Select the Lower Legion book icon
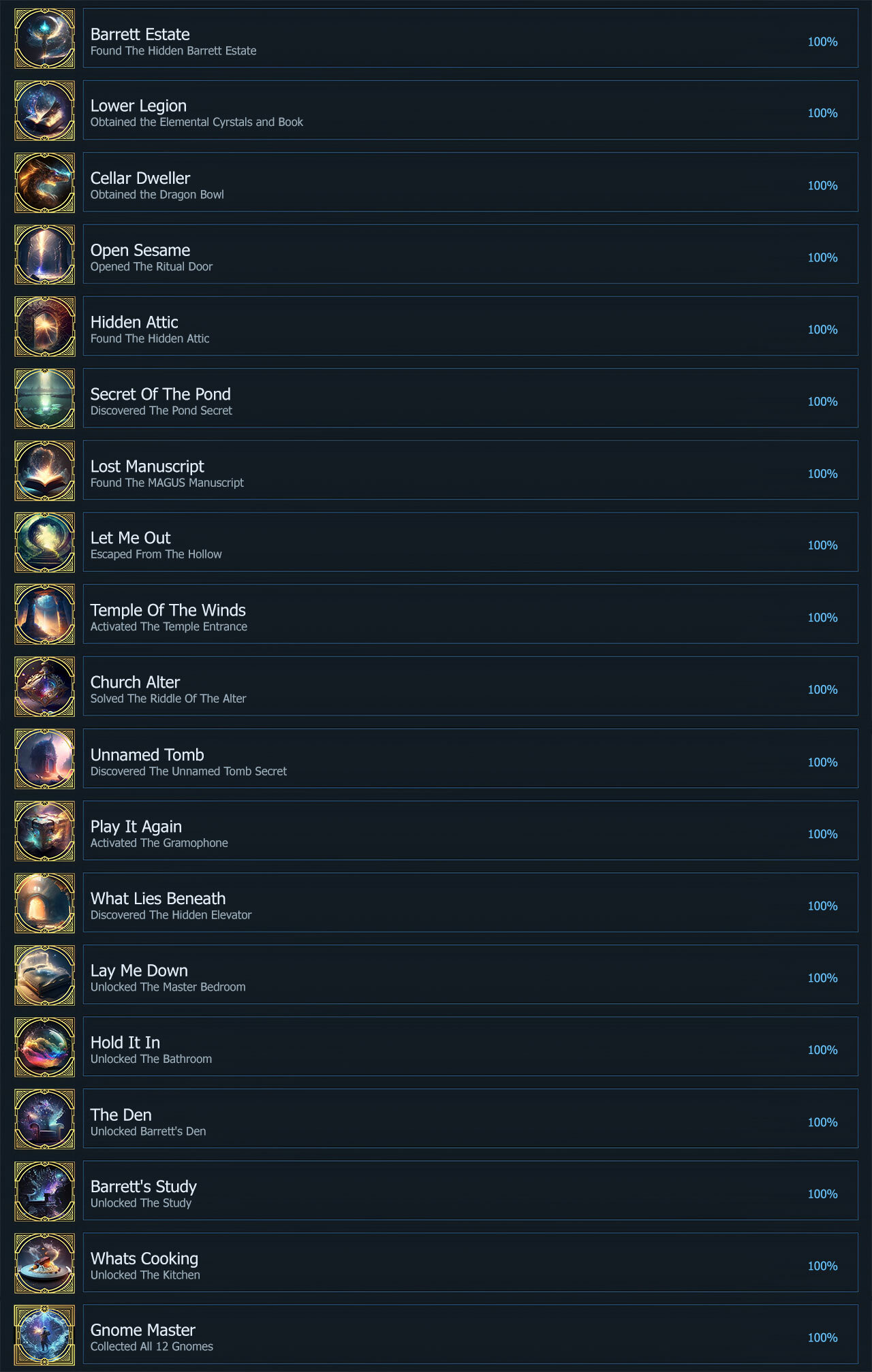The image size is (872, 1372). point(45,110)
